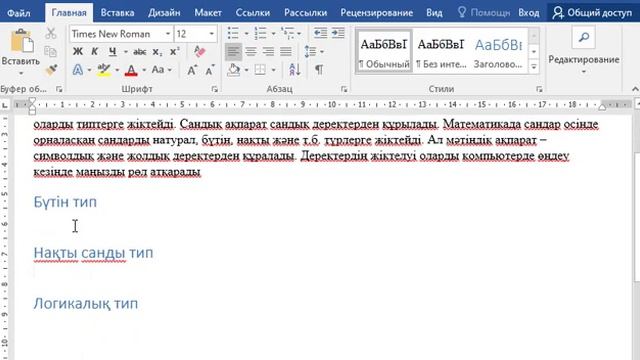Toggle superscript x² formatting
The height and width of the screenshot is (360, 640).
click(175, 51)
